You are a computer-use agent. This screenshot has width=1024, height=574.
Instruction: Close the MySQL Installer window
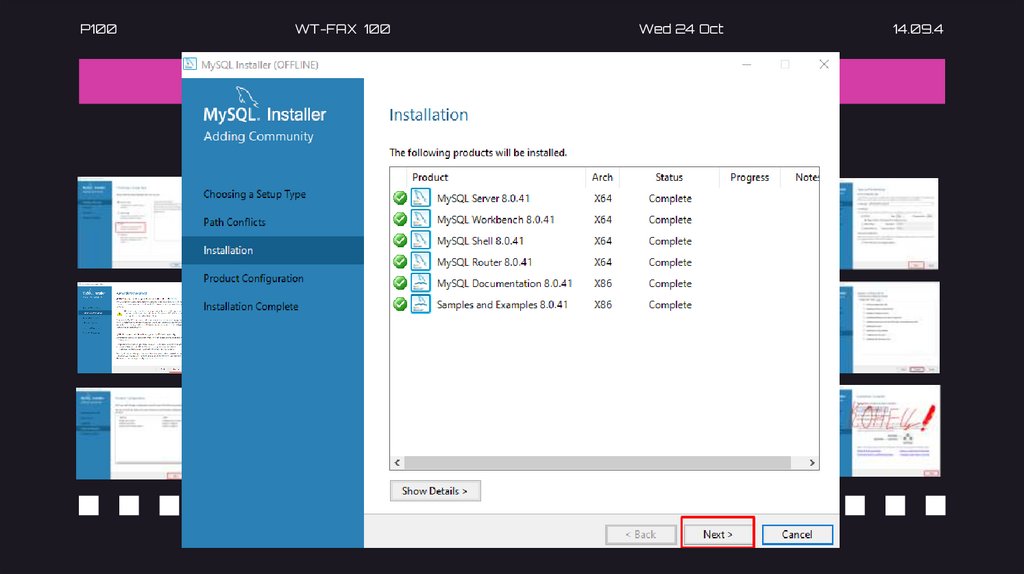point(824,64)
